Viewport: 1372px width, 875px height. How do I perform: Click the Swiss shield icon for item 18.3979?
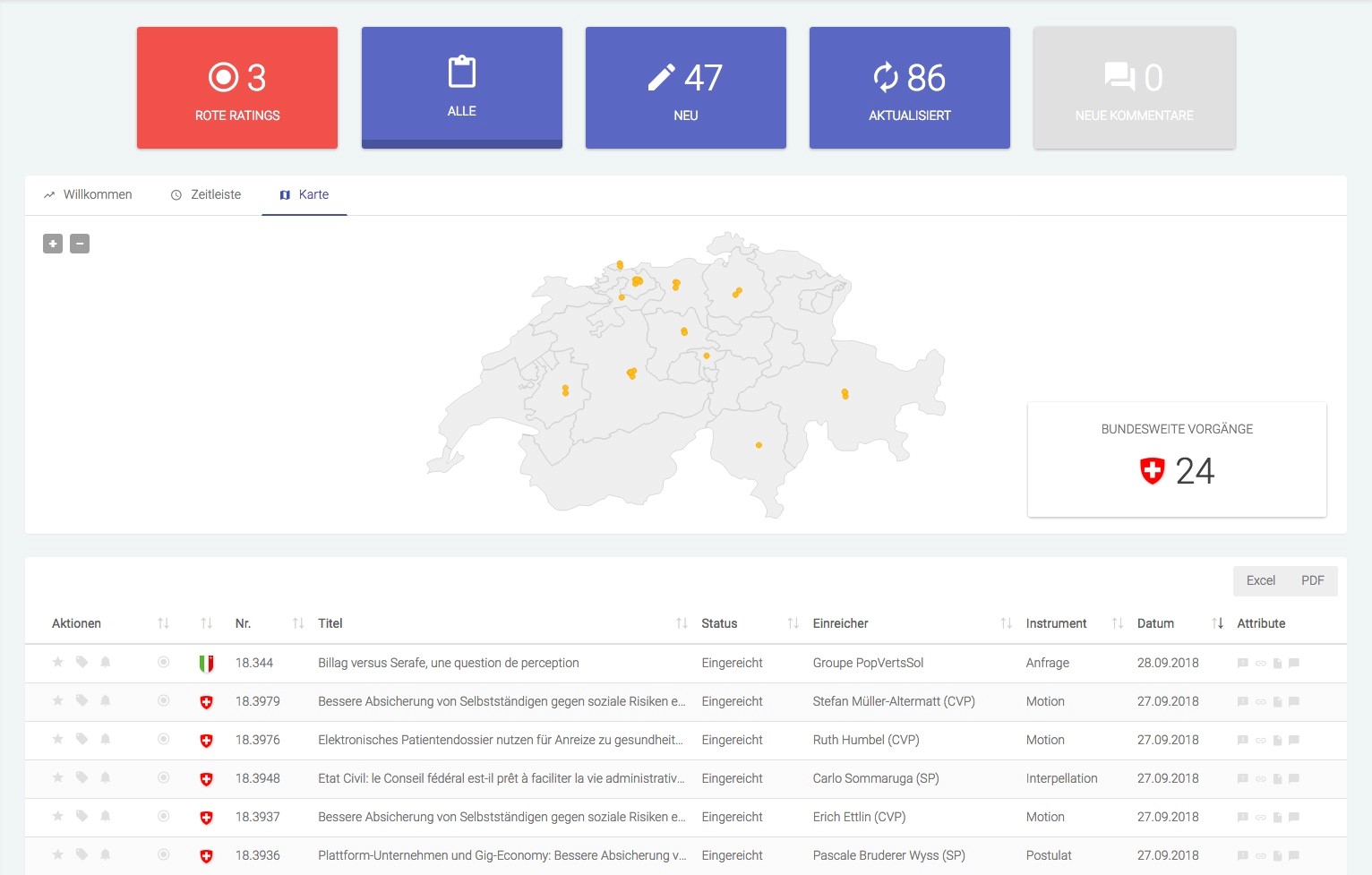pyautogui.click(x=206, y=702)
